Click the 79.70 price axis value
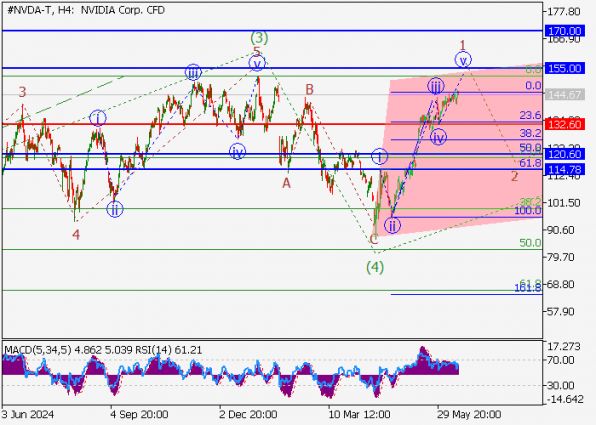 [560, 257]
